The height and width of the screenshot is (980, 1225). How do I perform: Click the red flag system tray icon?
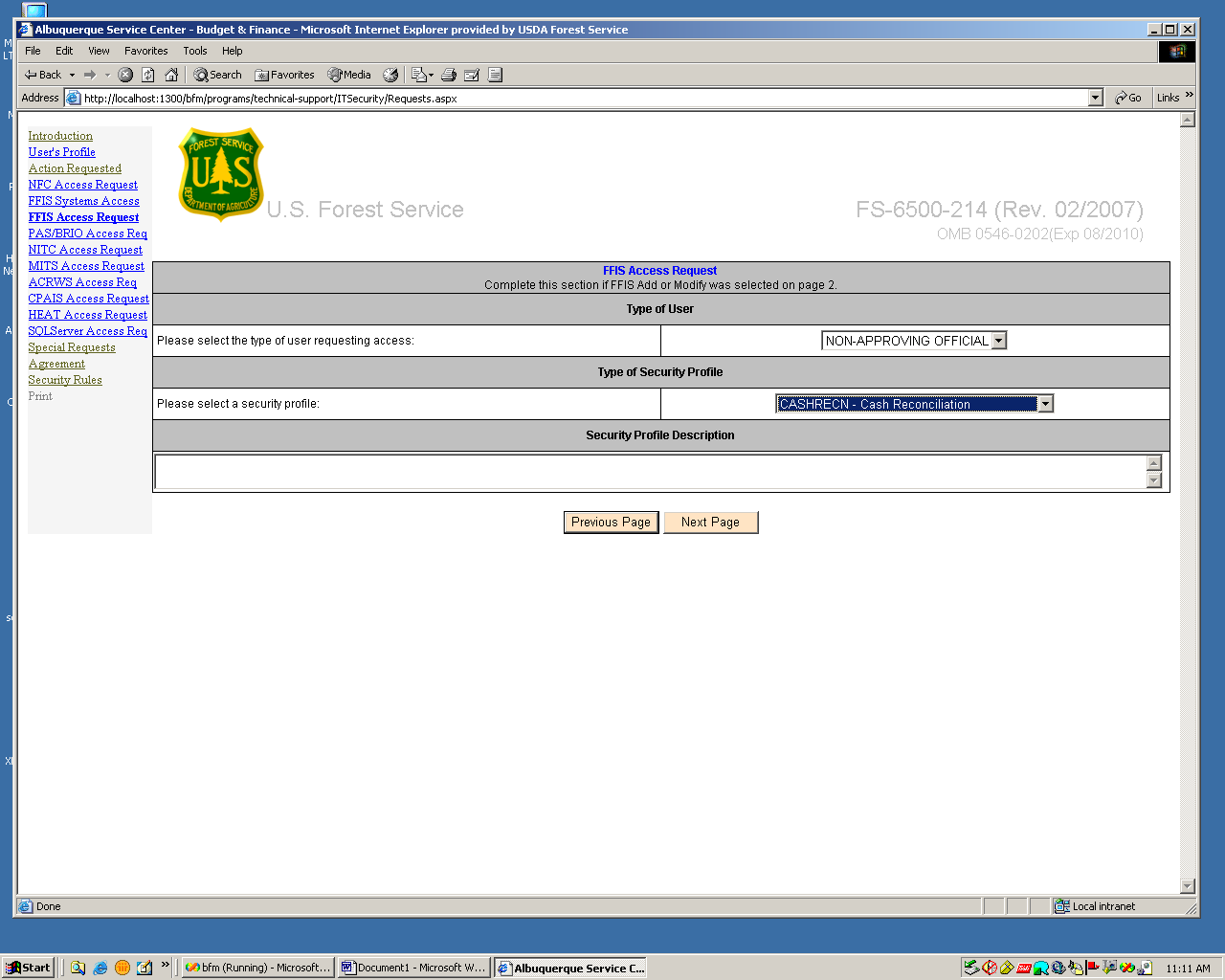(1092, 968)
